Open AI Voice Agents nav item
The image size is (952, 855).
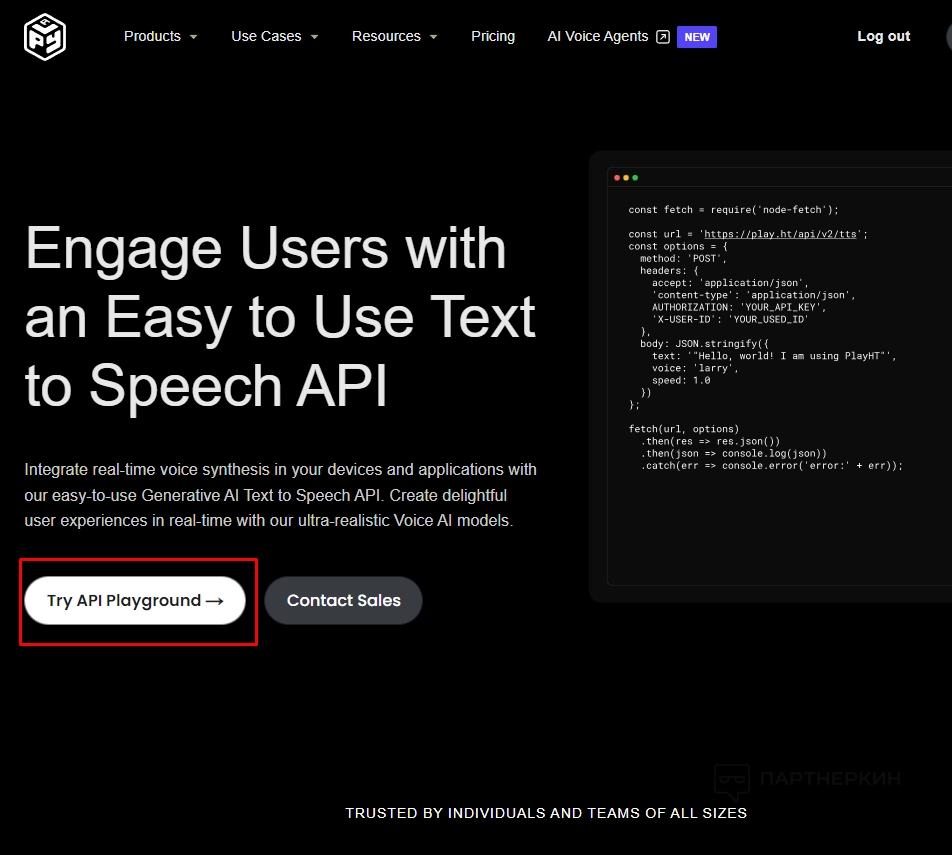(598, 36)
